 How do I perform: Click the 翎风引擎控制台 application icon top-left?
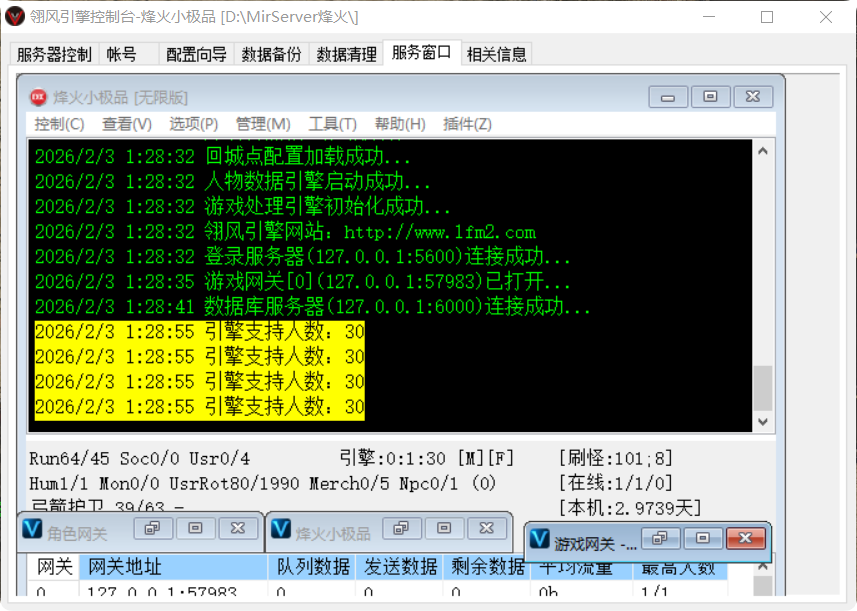pyautogui.click(x=14, y=15)
